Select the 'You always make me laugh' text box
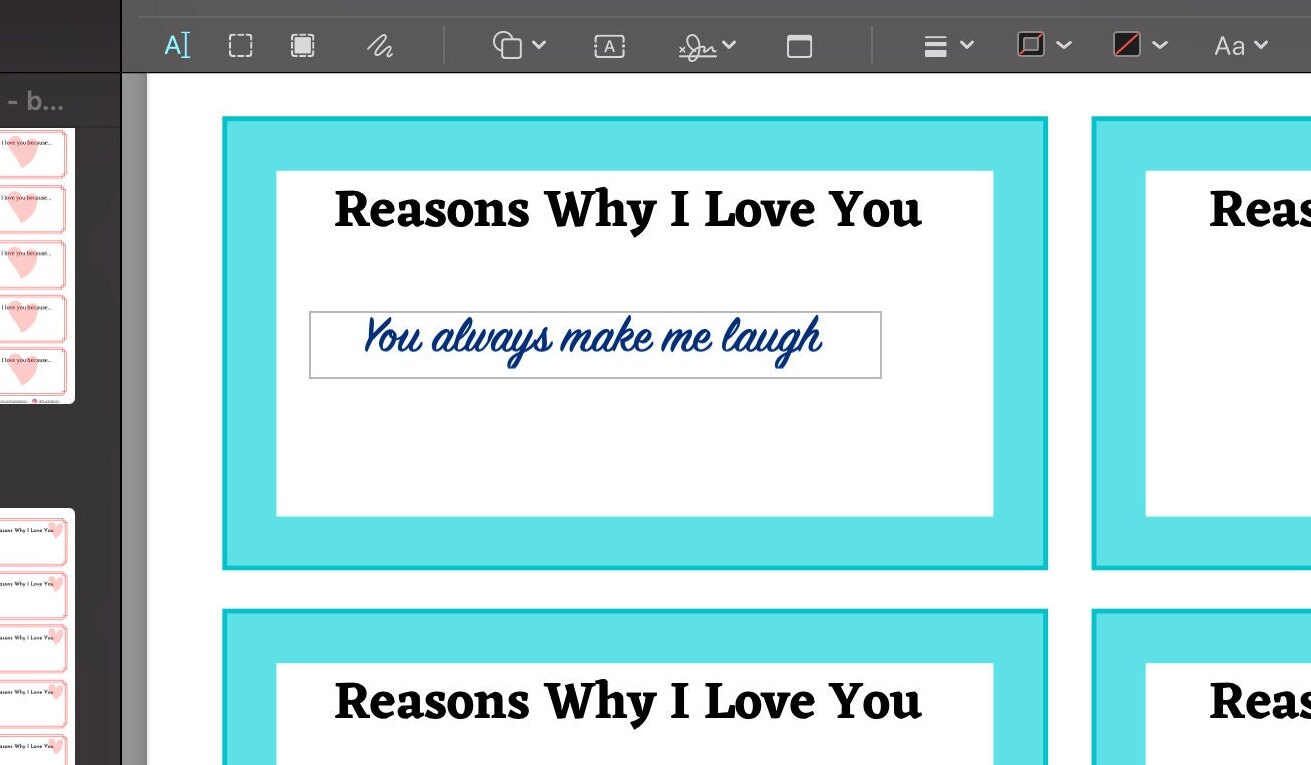The height and width of the screenshot is (765, 1311). (594, 345)
